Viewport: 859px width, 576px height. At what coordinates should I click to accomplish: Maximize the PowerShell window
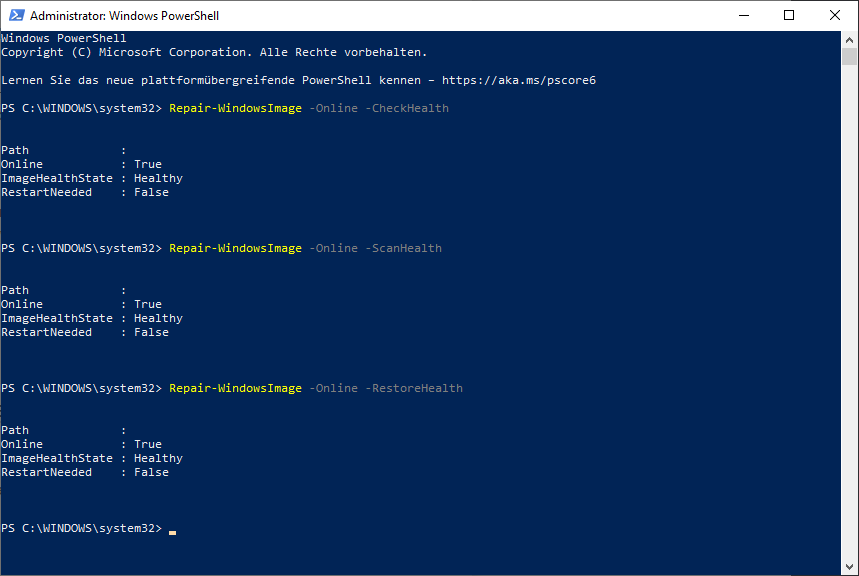pos(789,15)
